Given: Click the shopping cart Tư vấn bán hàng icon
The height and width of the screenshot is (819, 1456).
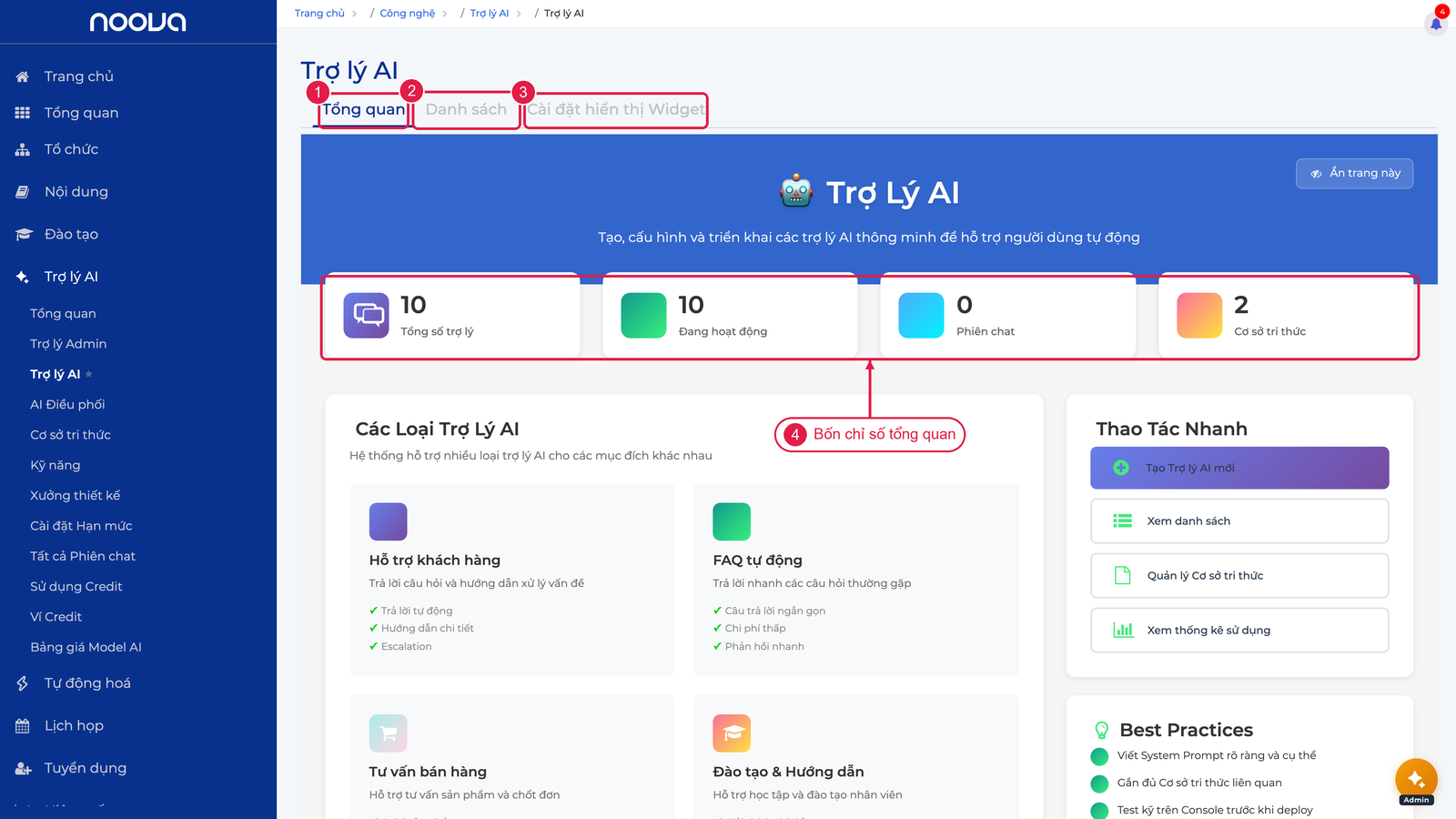Looking at the screenshot, I should click(x=388, y=733).
